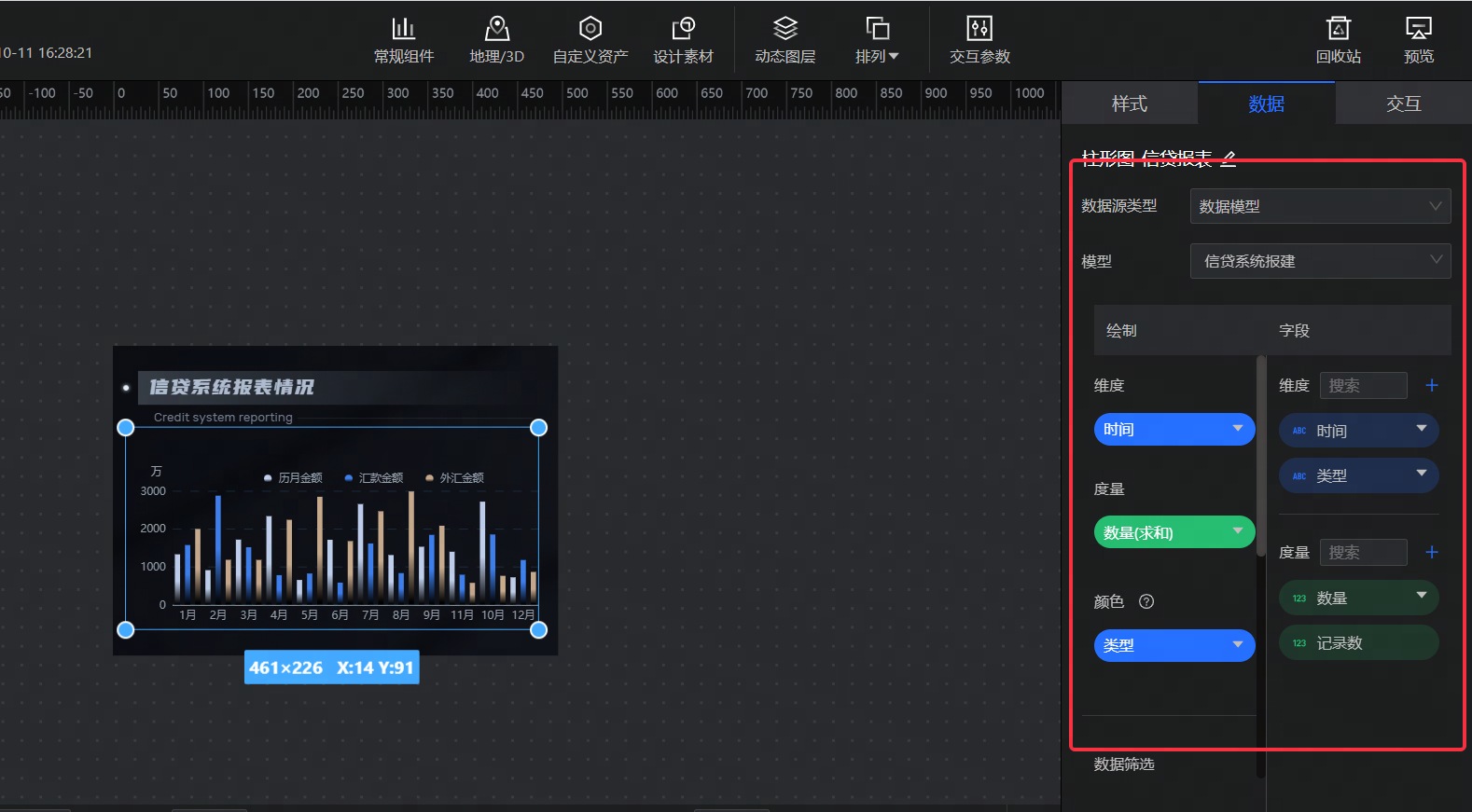The height and width of the screenshot is (812, 1472).
Task: Click the 自定义资产 hexagon icon
Action: coord(590,29)
